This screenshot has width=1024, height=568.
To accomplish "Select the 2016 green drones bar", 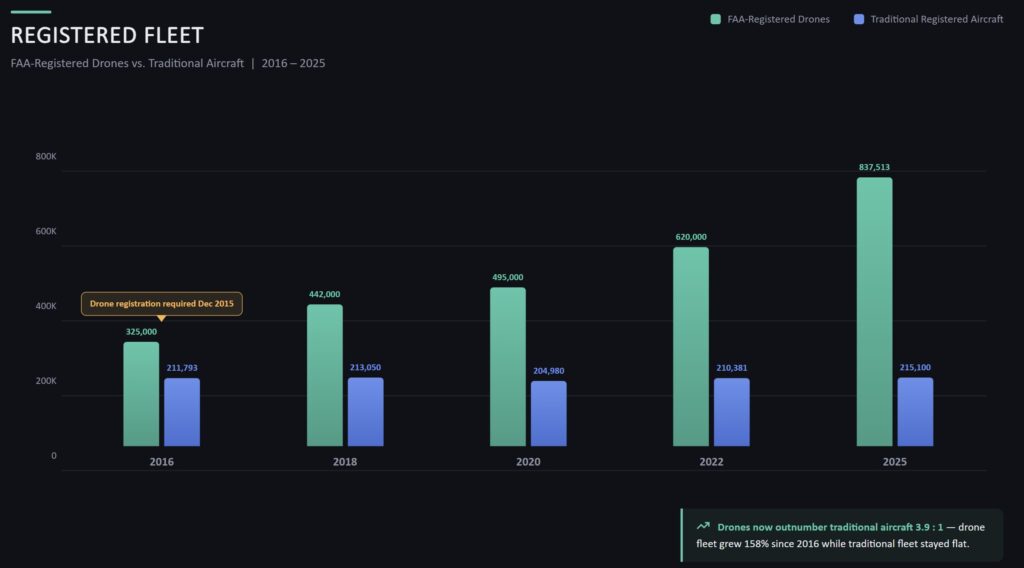I will 141,394.
